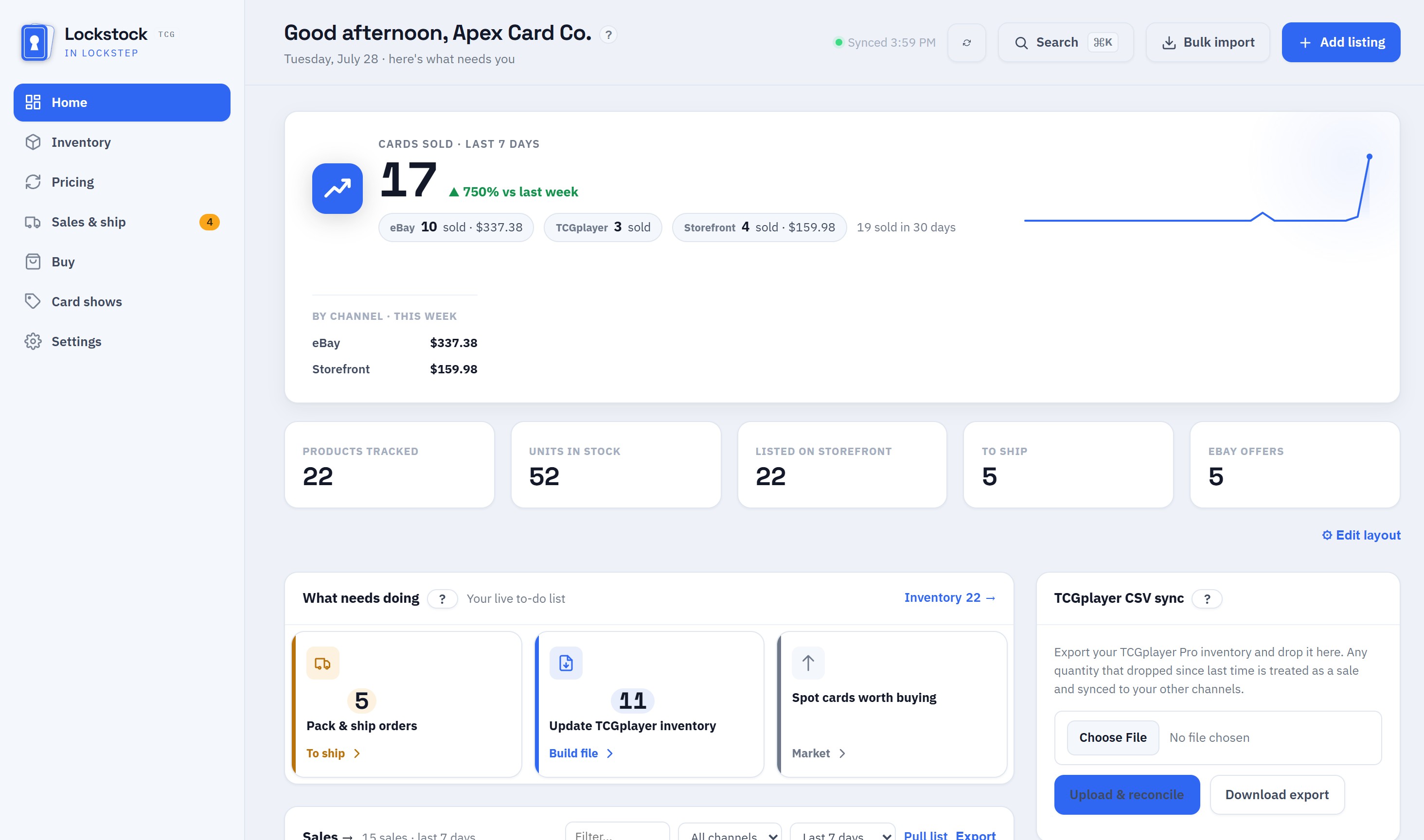The image size is (1424, 840).
Task: Click the orange 4 badge on Sales & ship
Action: point(210,222)
